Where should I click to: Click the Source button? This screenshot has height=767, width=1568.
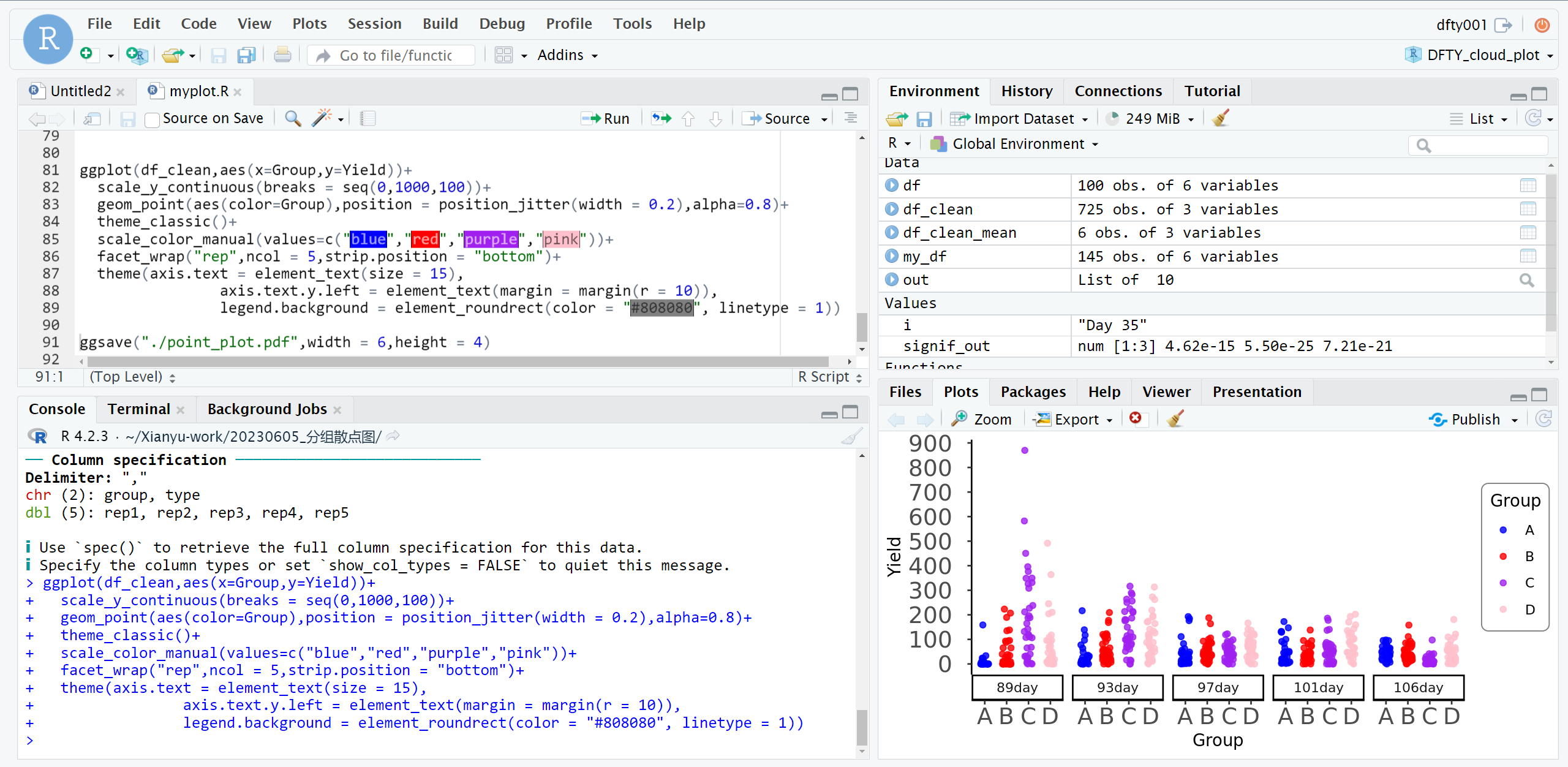(777, 118)
